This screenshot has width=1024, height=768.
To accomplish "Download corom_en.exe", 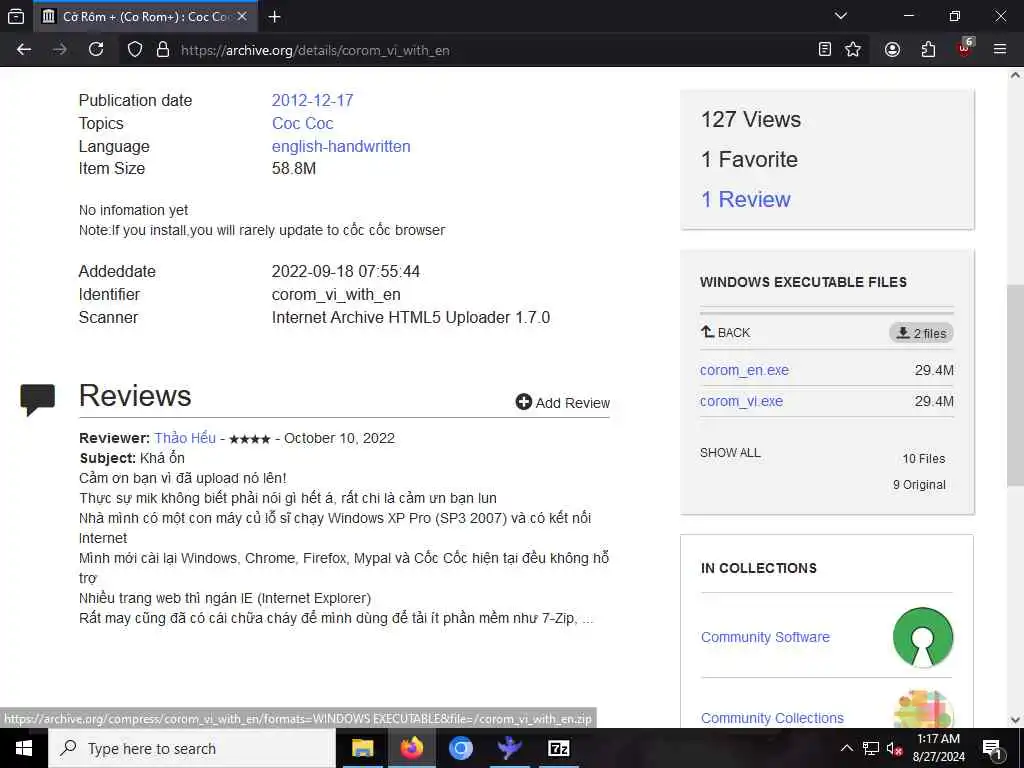I will coord(744,370).
